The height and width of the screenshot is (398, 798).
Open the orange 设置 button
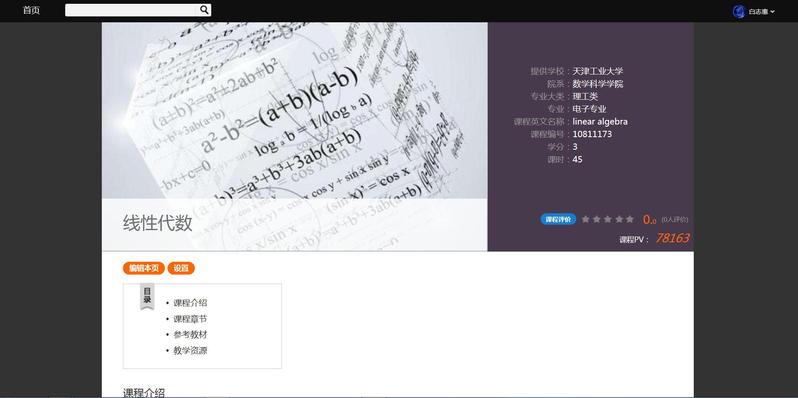[181, 268]
